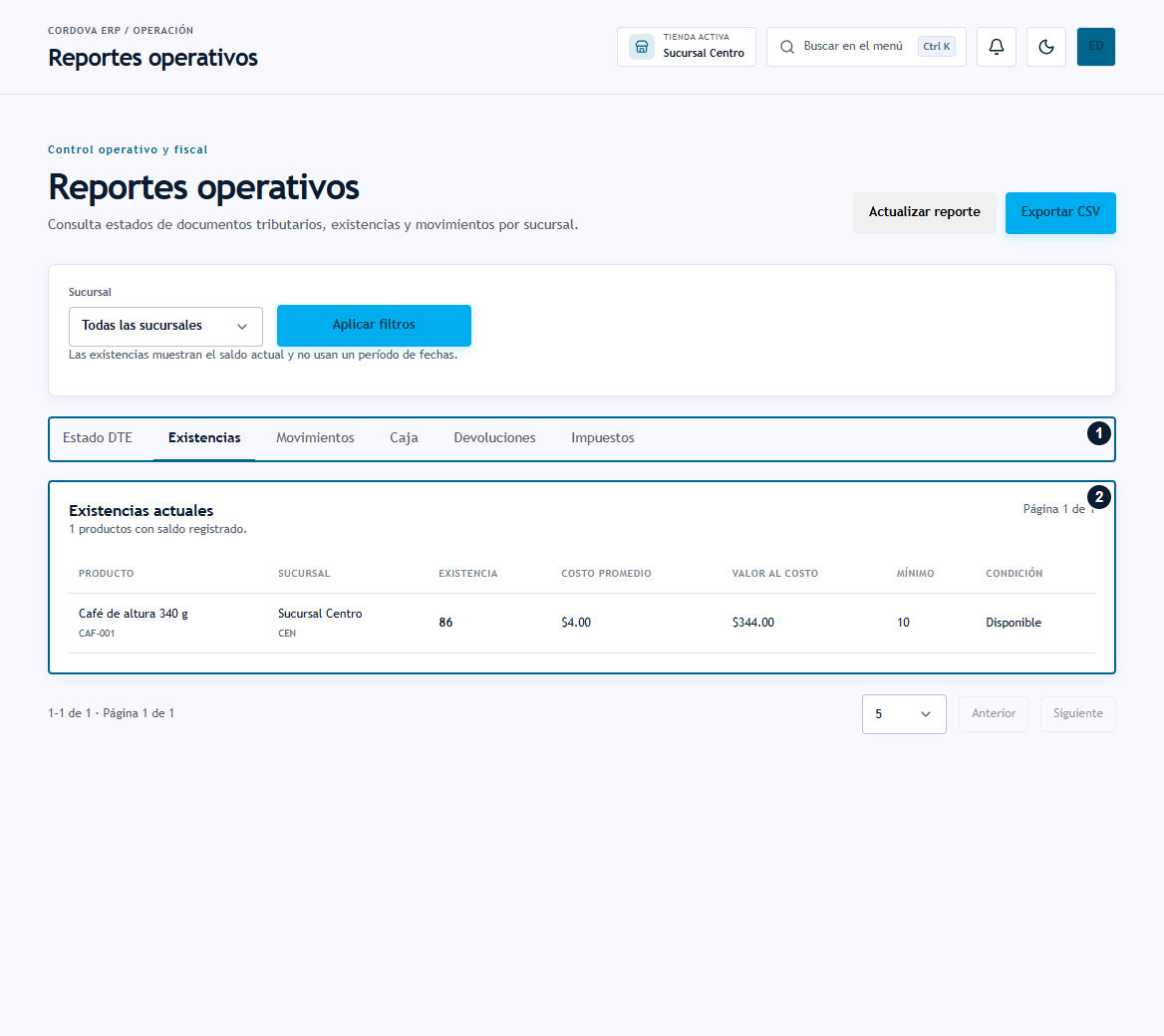Click the '1 productos con saldo registrado' text

click(x=157, y=529)
